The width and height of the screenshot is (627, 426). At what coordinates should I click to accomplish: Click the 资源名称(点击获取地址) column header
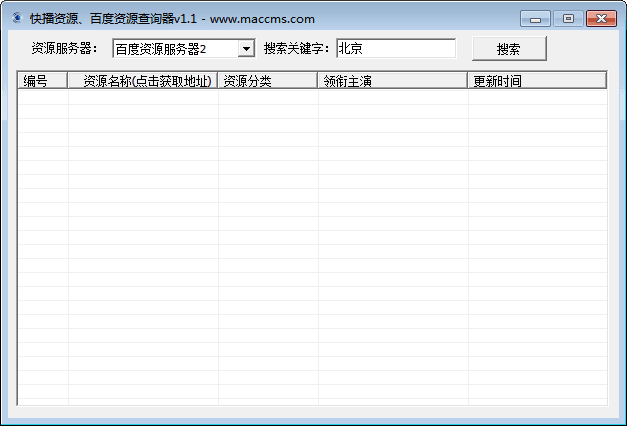coord(143,81)
